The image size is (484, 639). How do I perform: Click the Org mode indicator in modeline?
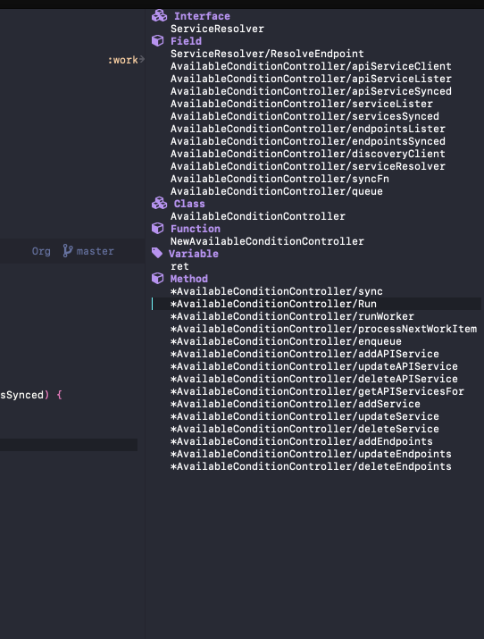point(41,251)
